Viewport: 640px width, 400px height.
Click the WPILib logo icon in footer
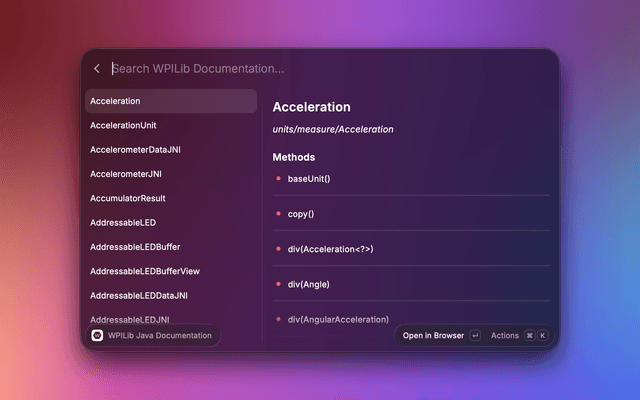coord(97,336)
